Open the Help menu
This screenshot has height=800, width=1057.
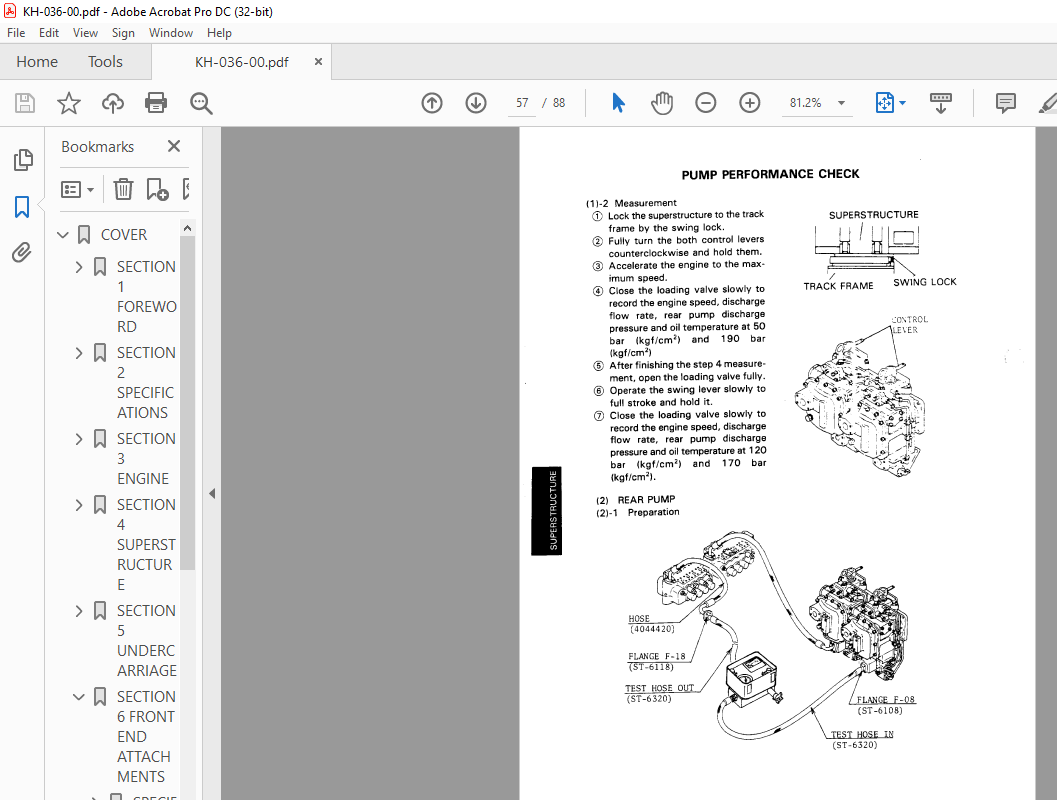pyautogui.click(x=219, y=32)
